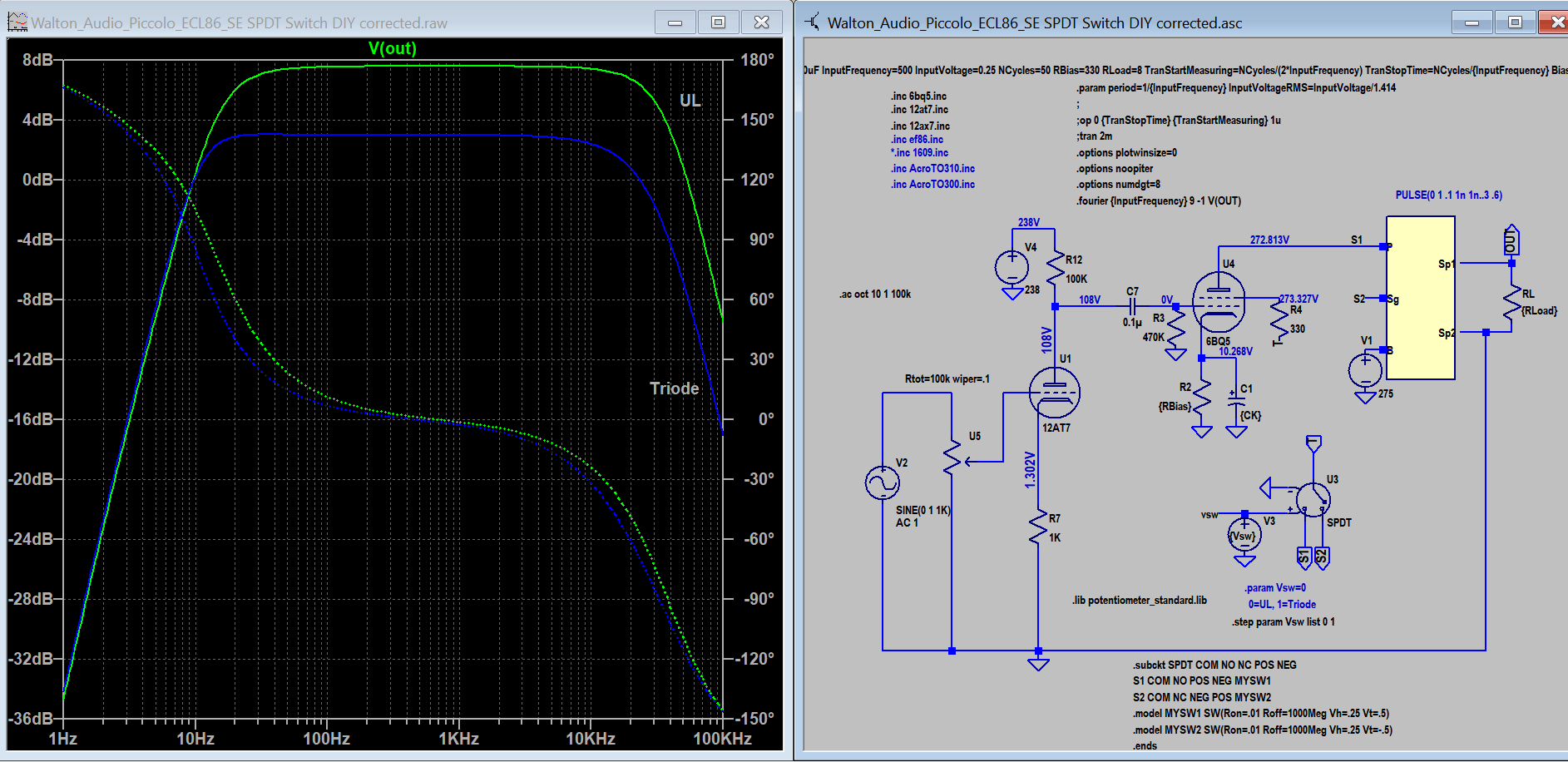Screen dimensions: 1568x762
Task: Select capacitor C7 0.1µ
Action: pos(1133,307)
